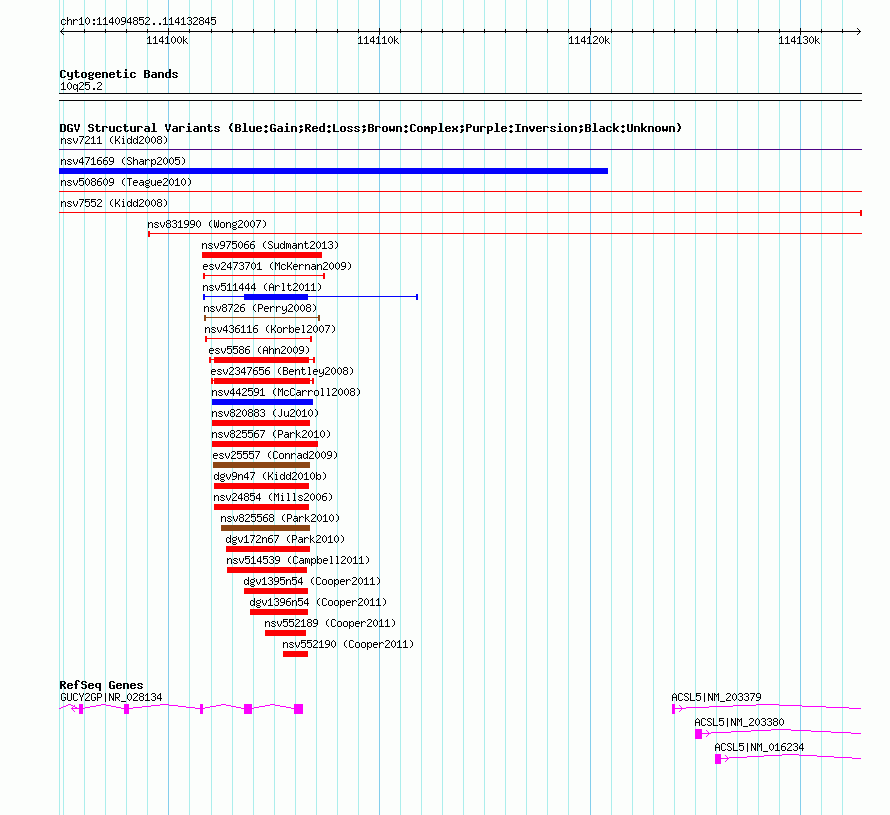Screen dimensions: 890x815
Task: Select nsv825567 (Park2010) variant label
Action: [x=271, y=434]
